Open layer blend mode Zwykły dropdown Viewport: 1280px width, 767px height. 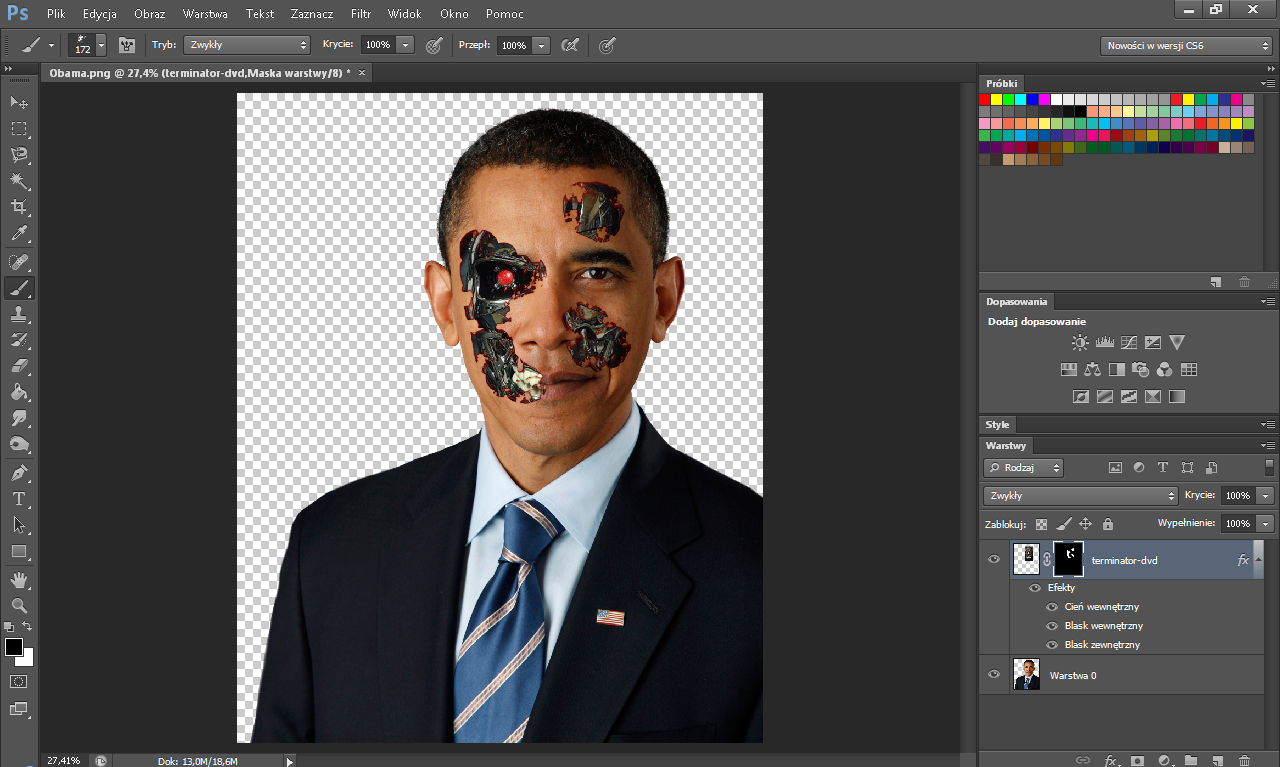pos(1081,496)
